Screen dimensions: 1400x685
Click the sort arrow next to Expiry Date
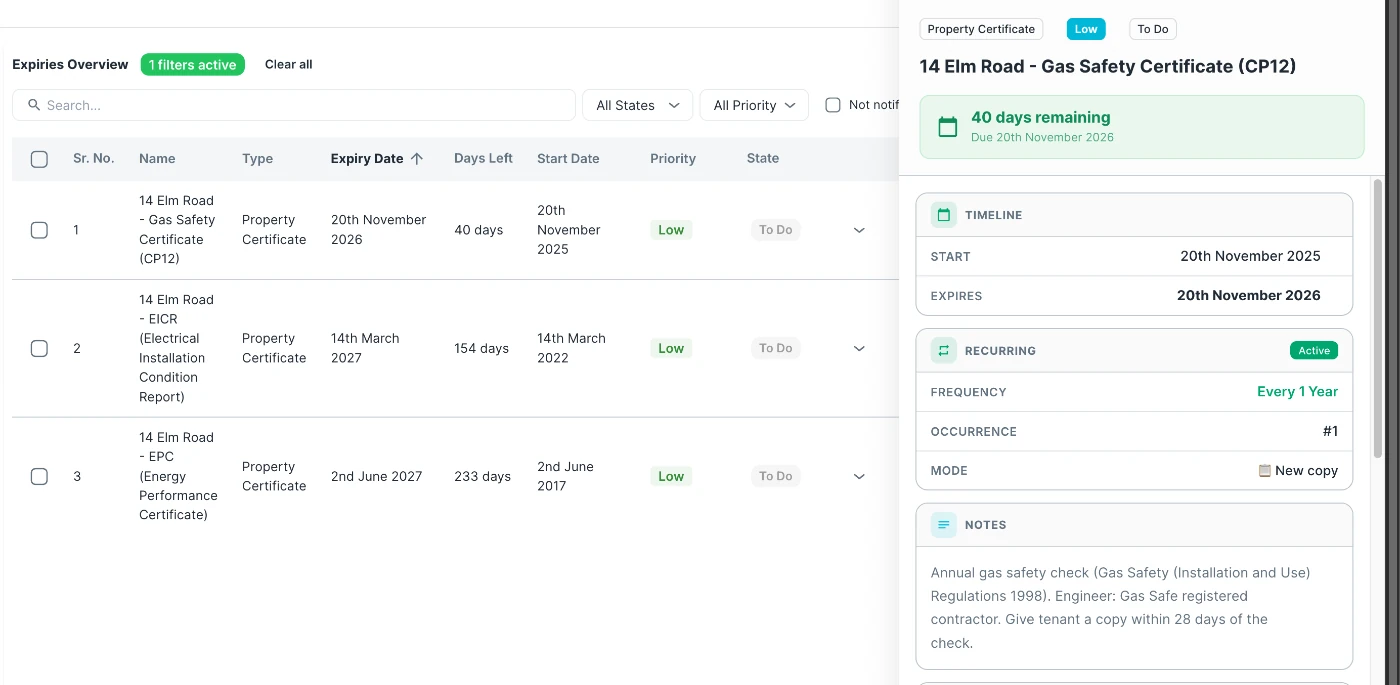(x=417, y=159)
